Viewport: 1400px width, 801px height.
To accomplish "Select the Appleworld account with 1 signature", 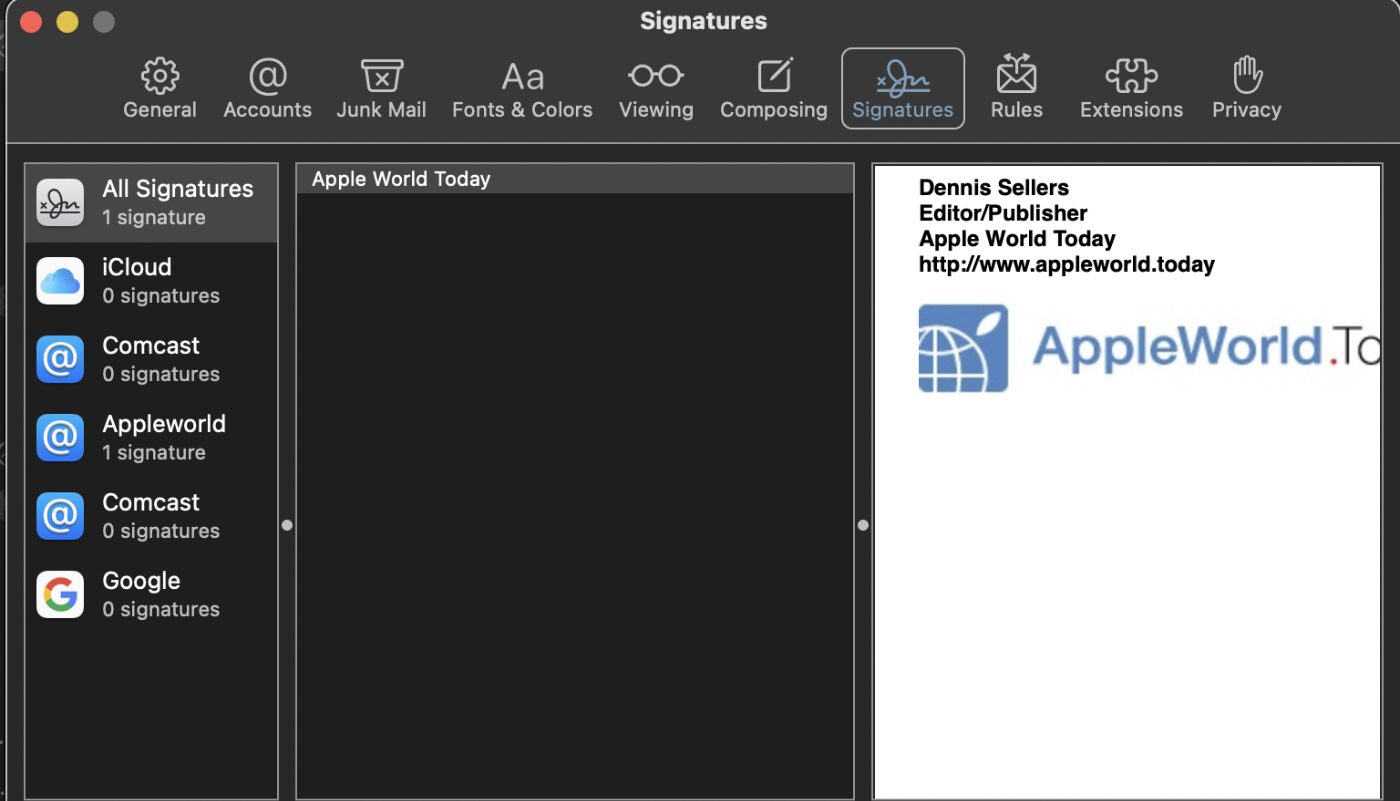I will click(x=151, y=437).
